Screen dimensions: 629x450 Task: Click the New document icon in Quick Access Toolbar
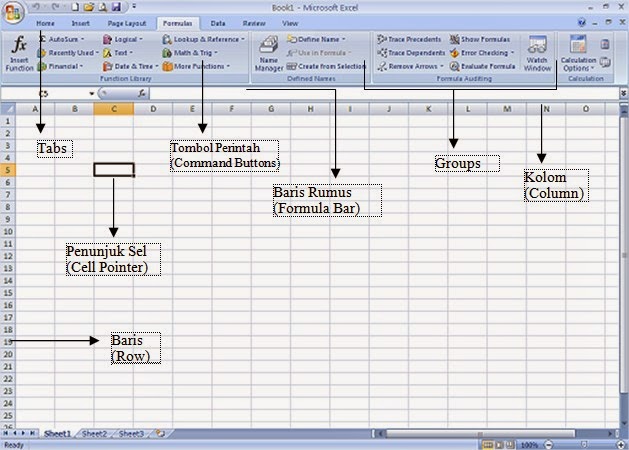(75, 7)
